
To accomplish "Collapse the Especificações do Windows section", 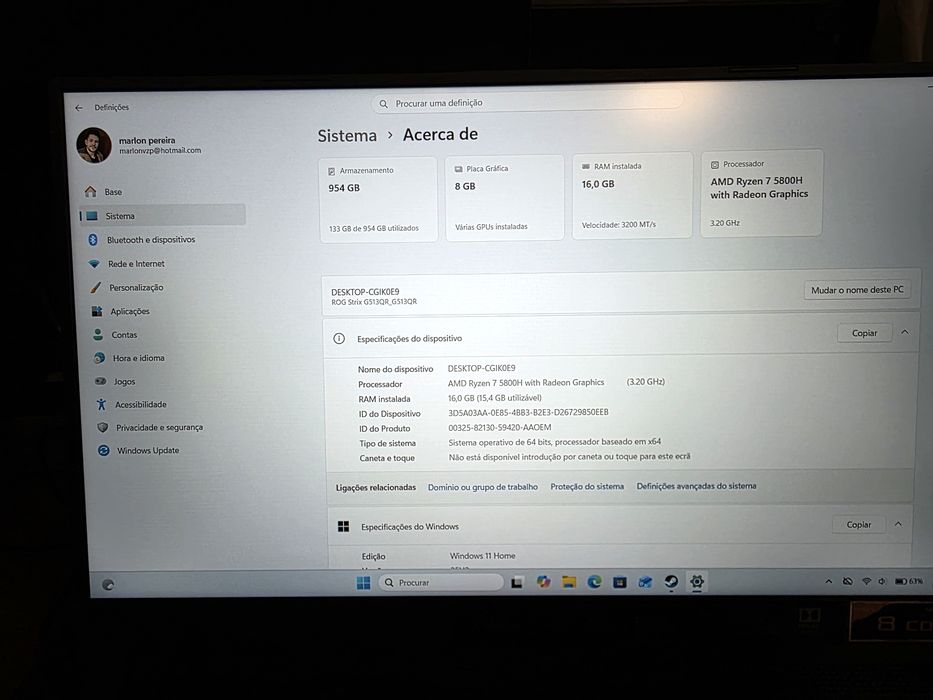I will [x=898, y=524].
